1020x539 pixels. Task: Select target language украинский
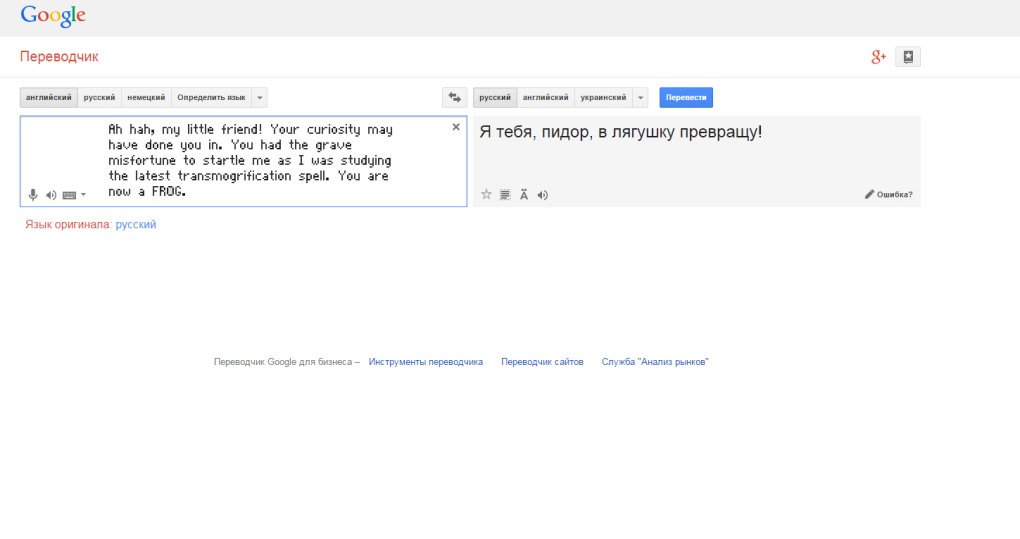click(x=604, y=98)
